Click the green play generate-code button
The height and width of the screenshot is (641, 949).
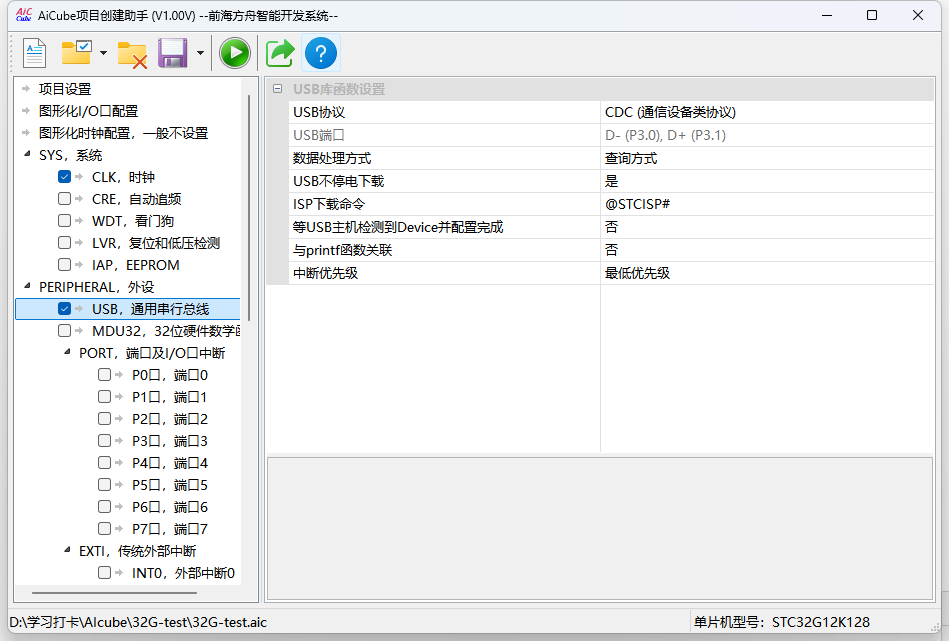point(235,53)
